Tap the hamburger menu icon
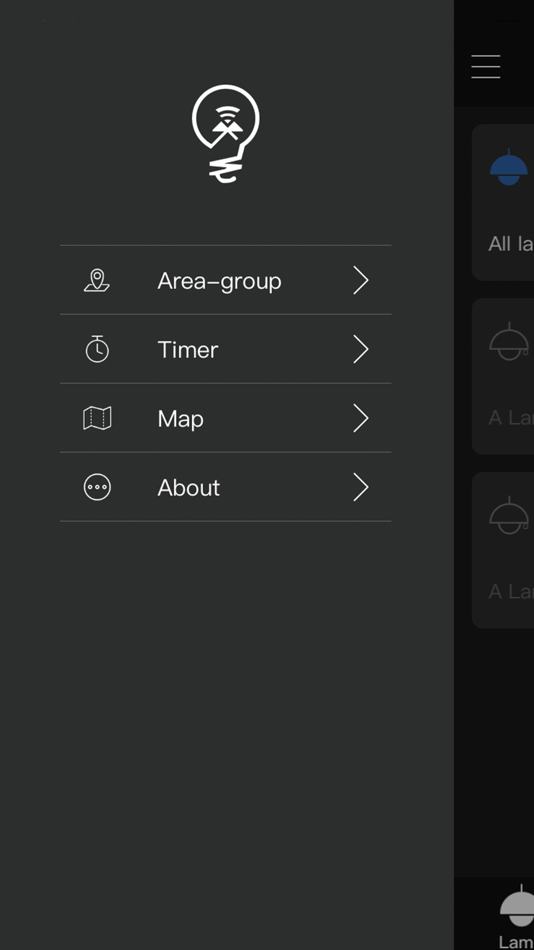Screen dimensions: 534x950 (x=486, y=67)
